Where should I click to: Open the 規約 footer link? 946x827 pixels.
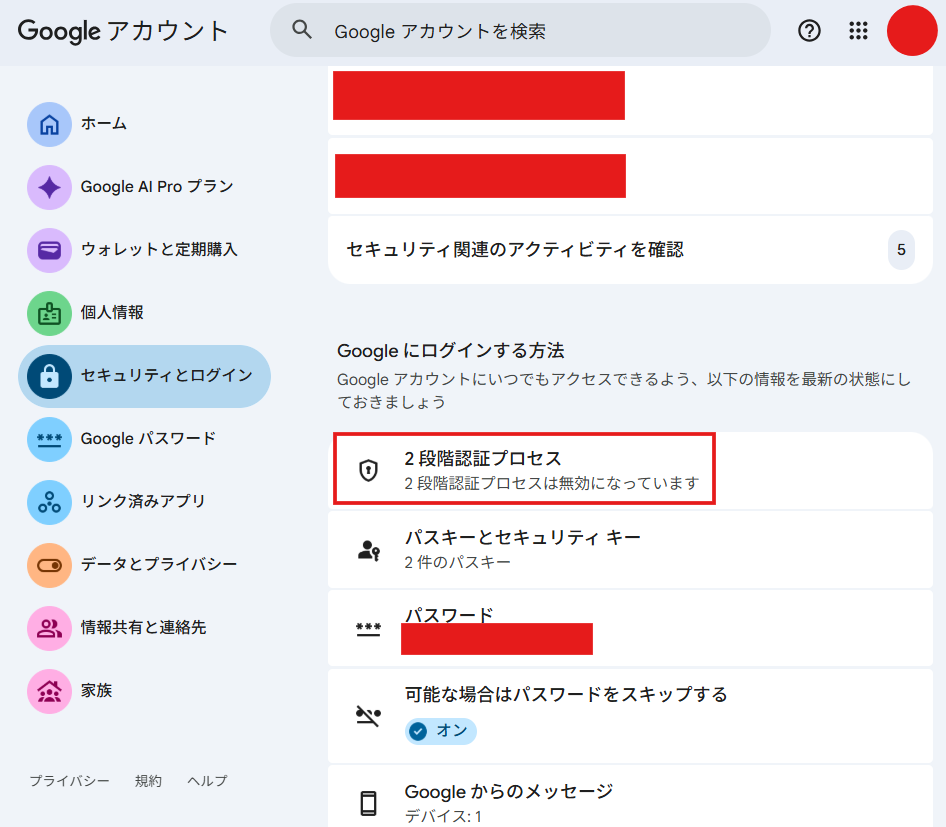pos(148,781)
